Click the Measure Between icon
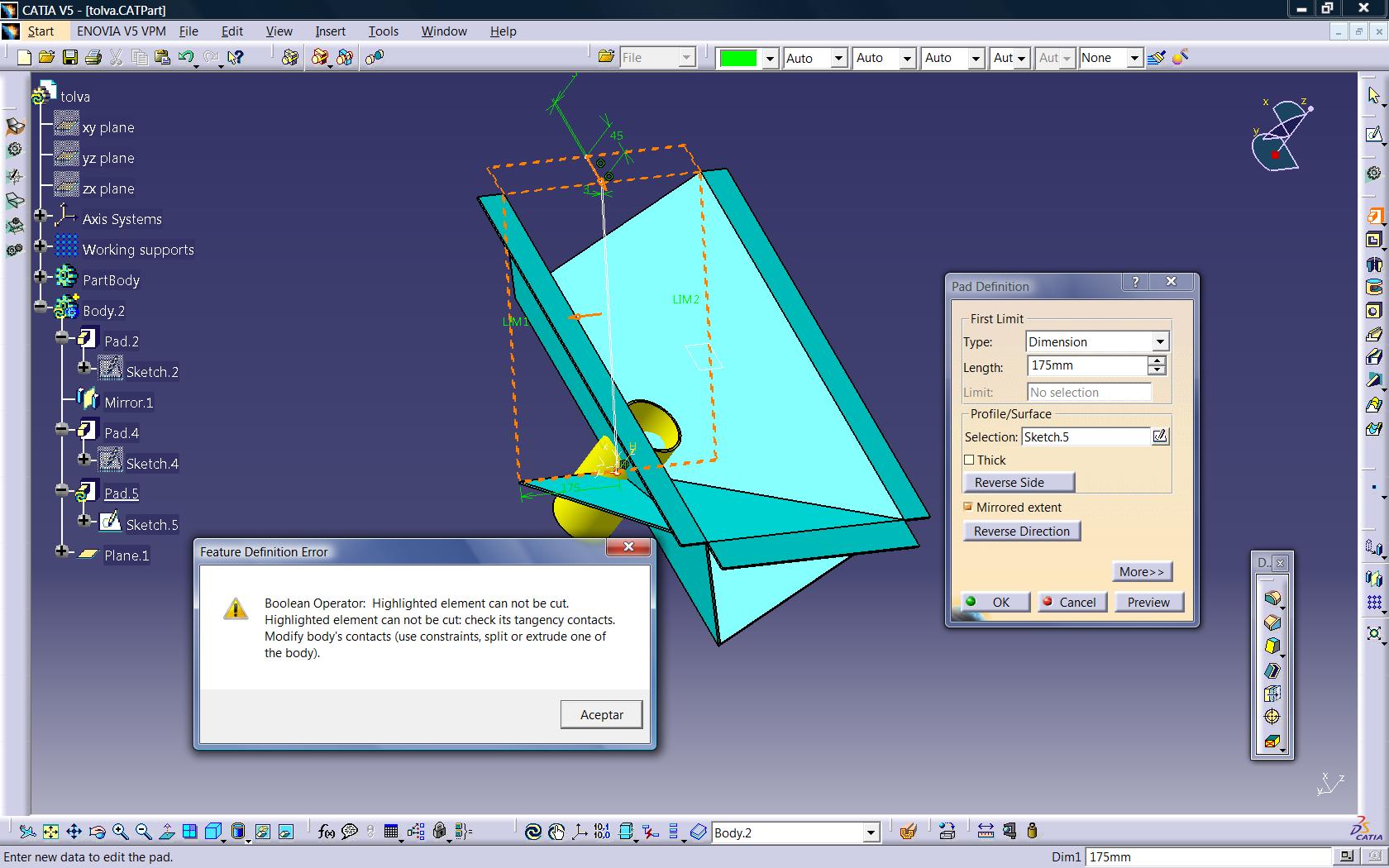1389x868 pixels. (986, 831)
